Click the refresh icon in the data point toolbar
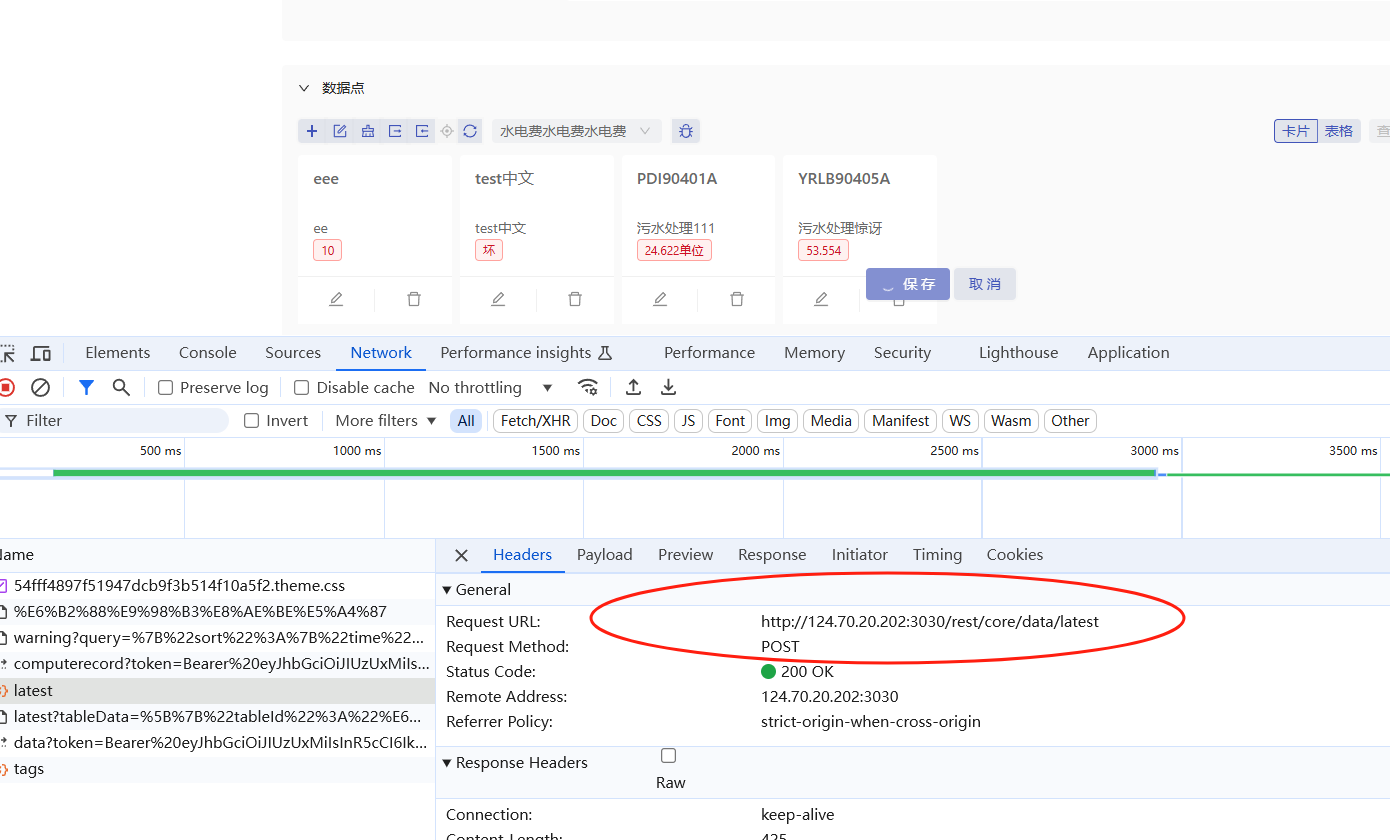The width and height of the screenshot is (1390, 840). [470, 131]
